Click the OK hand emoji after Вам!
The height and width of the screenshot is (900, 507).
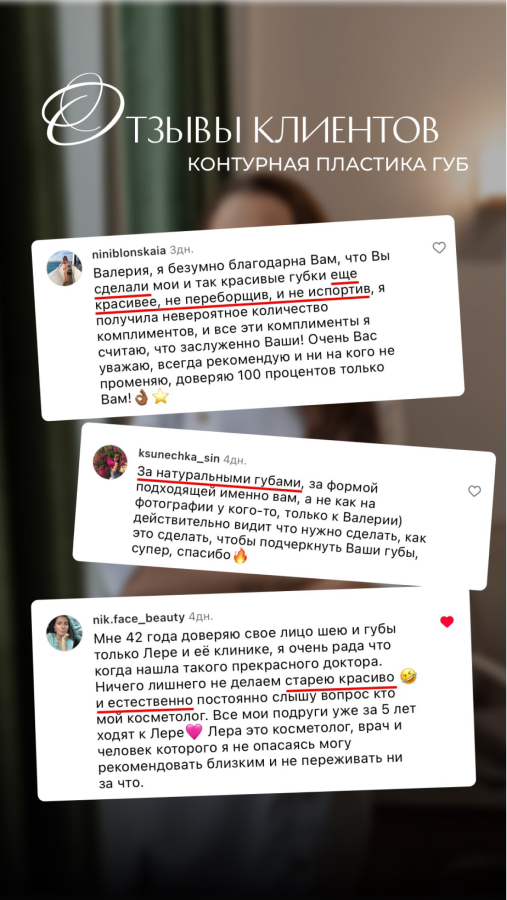click(142, 398)
